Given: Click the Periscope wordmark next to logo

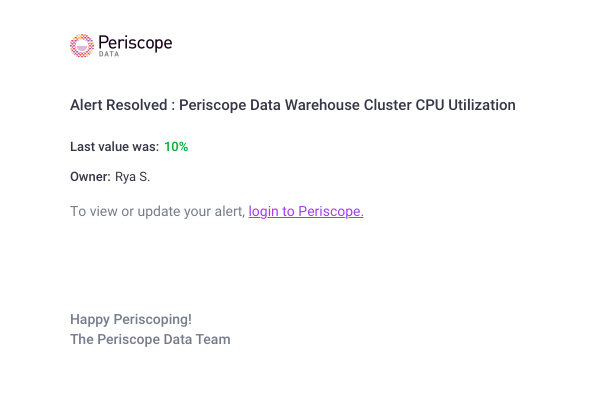Looking at the screenshot, I should [135, 43].
